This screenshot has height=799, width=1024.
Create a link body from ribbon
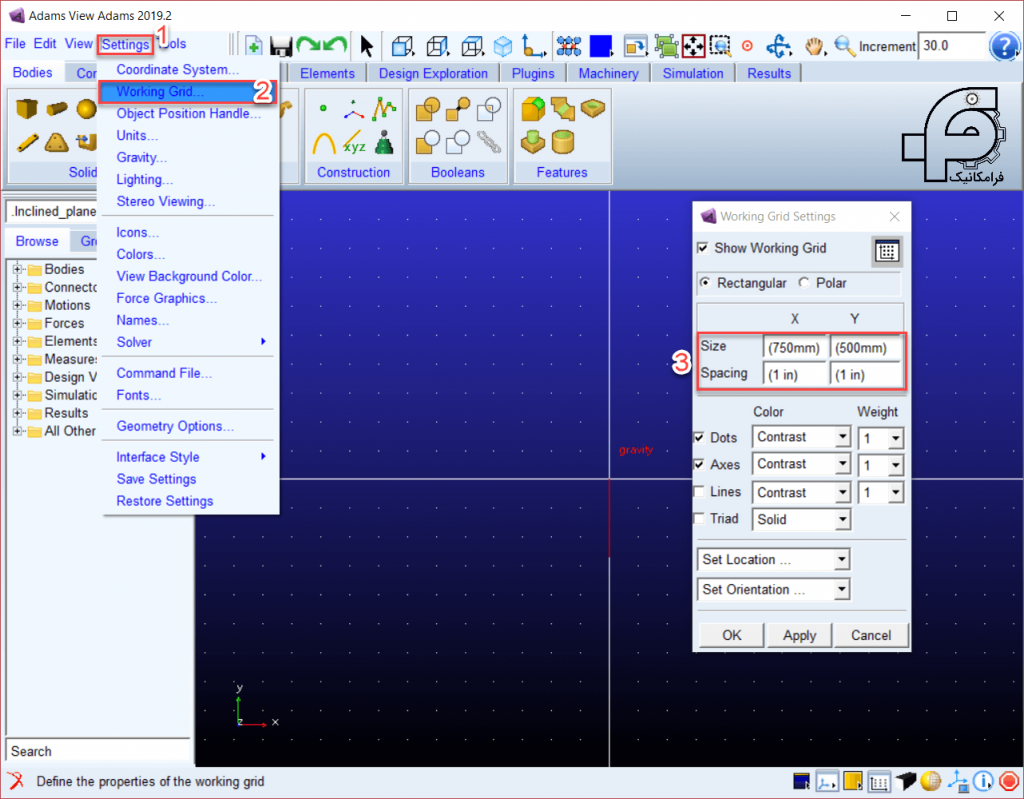click(27, 142)
